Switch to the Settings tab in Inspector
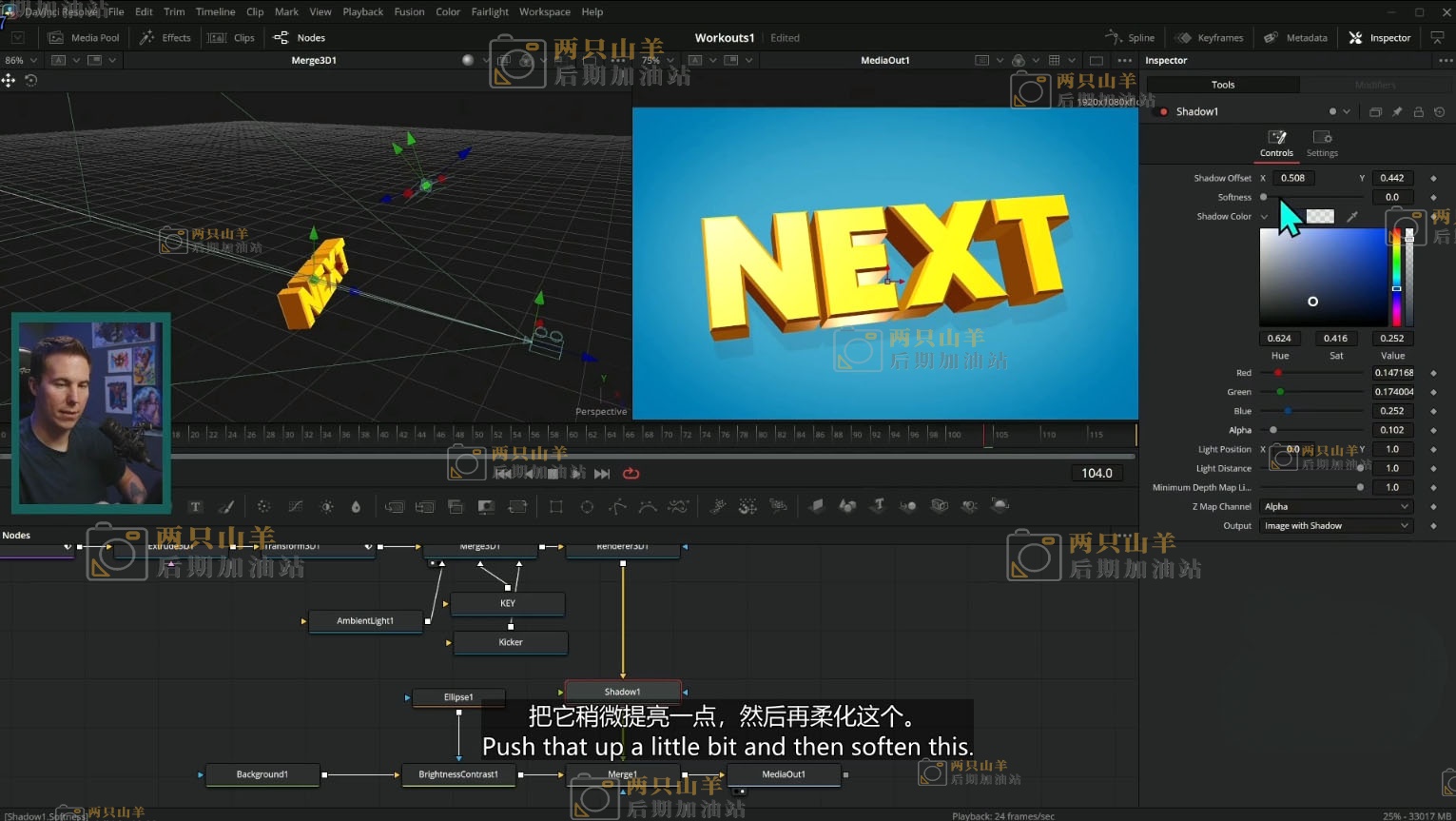Viewport: 1456px width, 821px height. (1322, 143)
